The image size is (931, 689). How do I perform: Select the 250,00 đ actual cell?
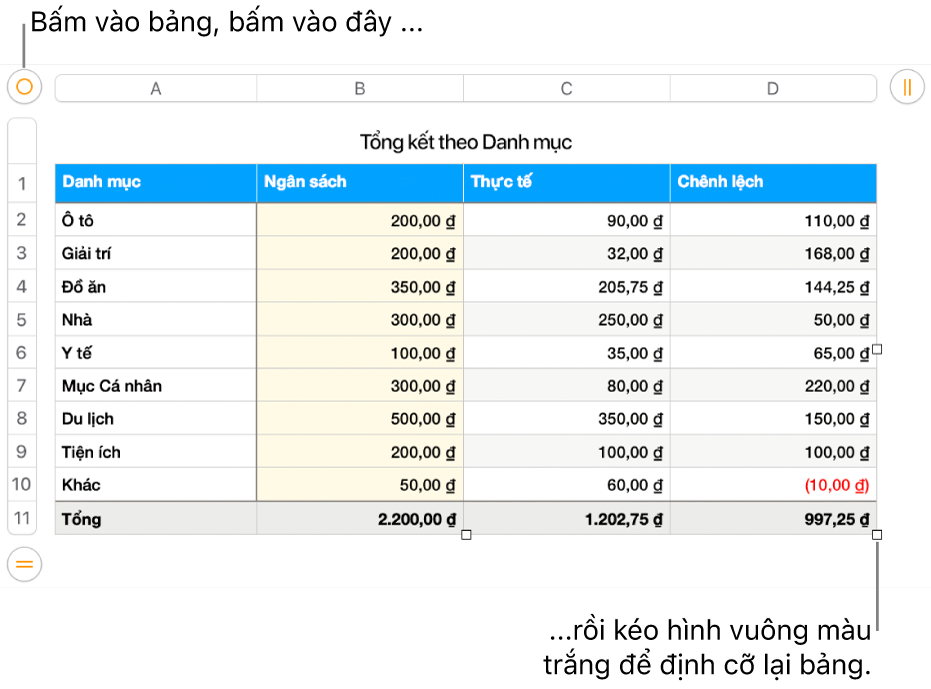(x=566, y=320)
